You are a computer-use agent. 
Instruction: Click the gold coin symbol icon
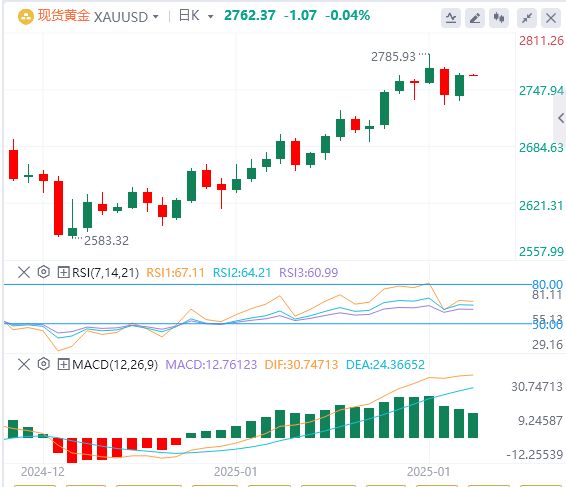(x=26, y=17)
